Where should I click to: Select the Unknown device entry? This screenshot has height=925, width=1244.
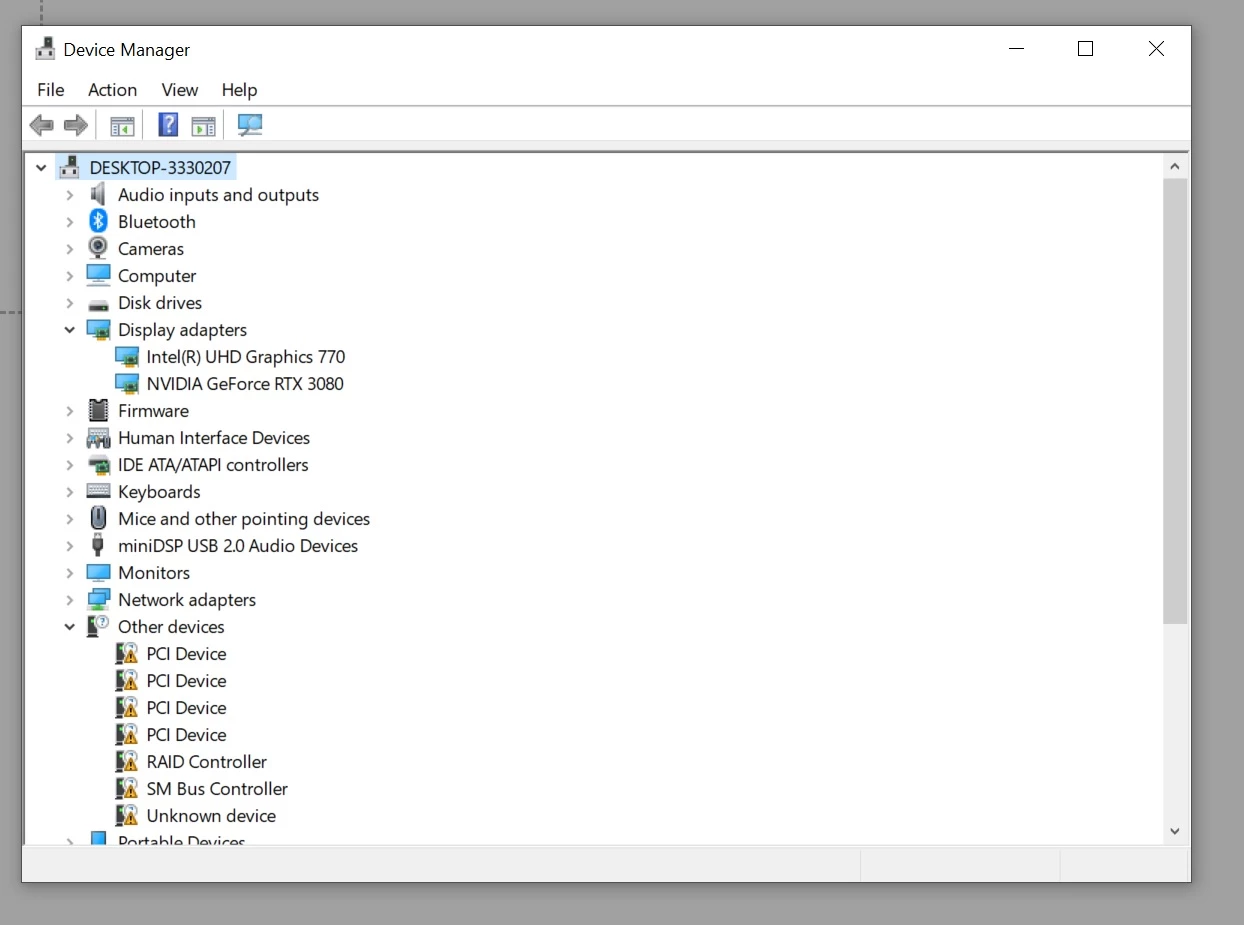tap(211, 815)
